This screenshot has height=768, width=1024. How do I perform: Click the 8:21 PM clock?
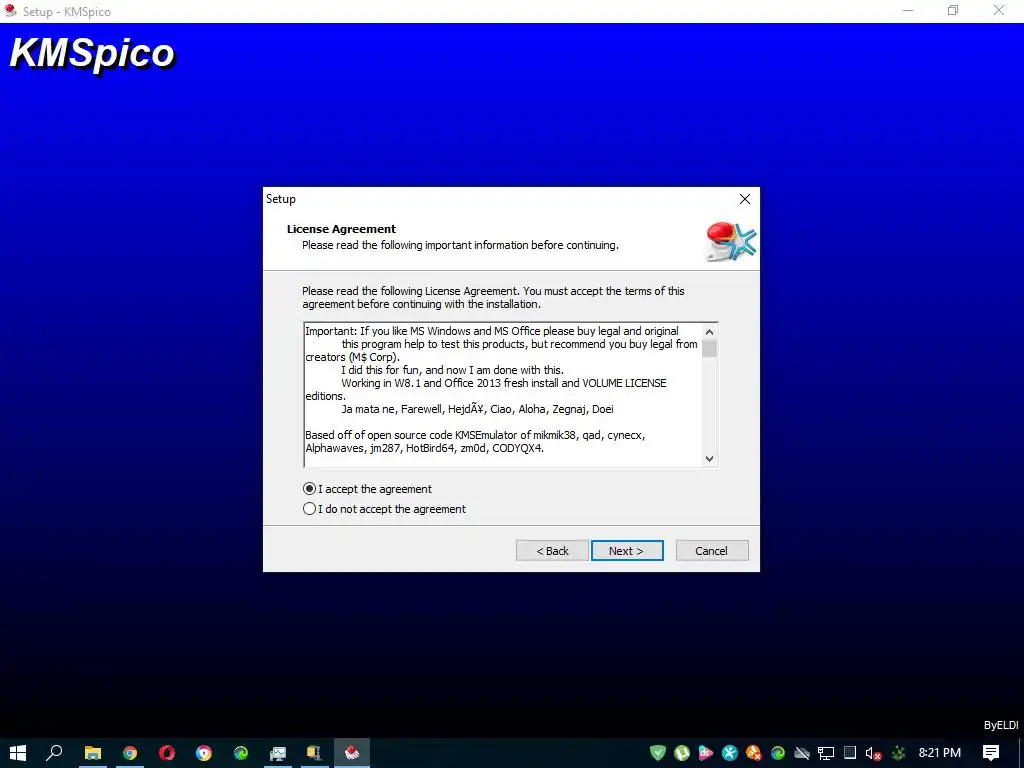tap(940, 753)
